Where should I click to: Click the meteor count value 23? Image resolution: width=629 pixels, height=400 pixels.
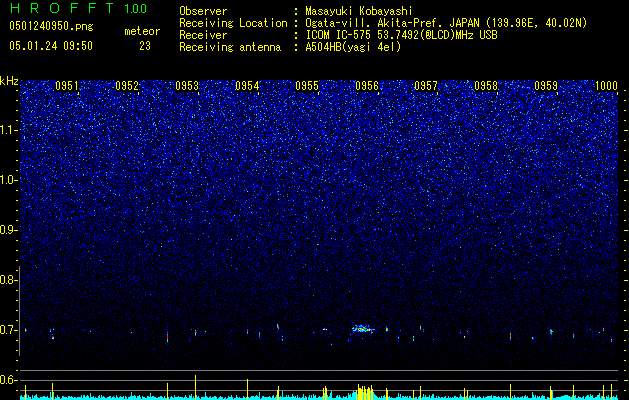(x=145, y=46)
